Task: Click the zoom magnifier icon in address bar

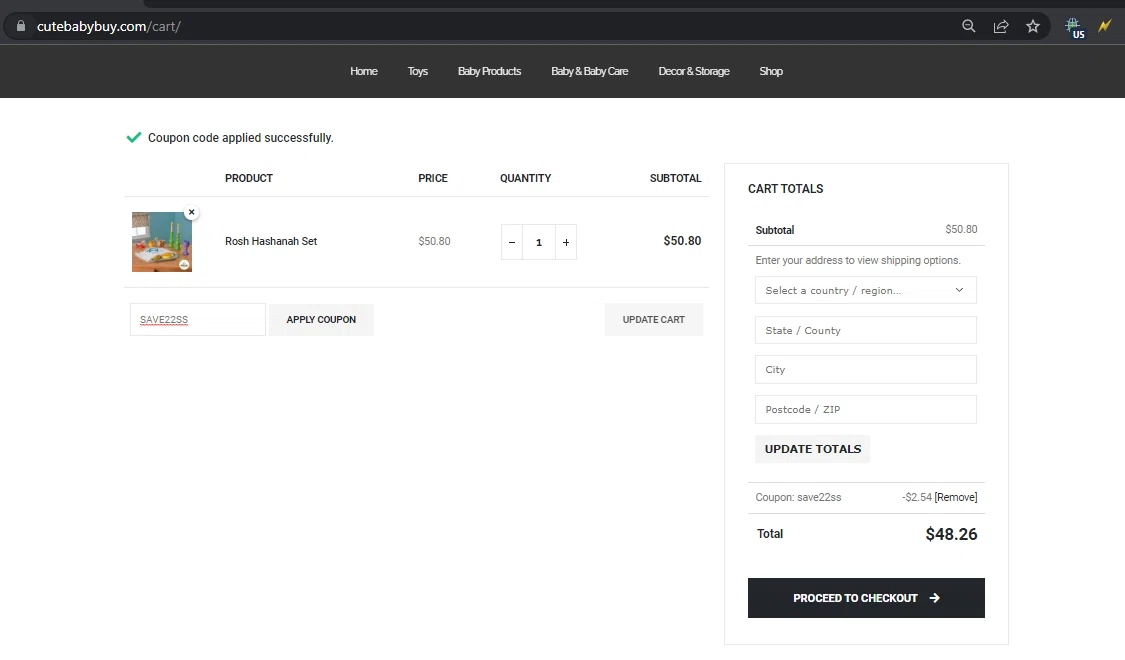Action: coord(969,27)
